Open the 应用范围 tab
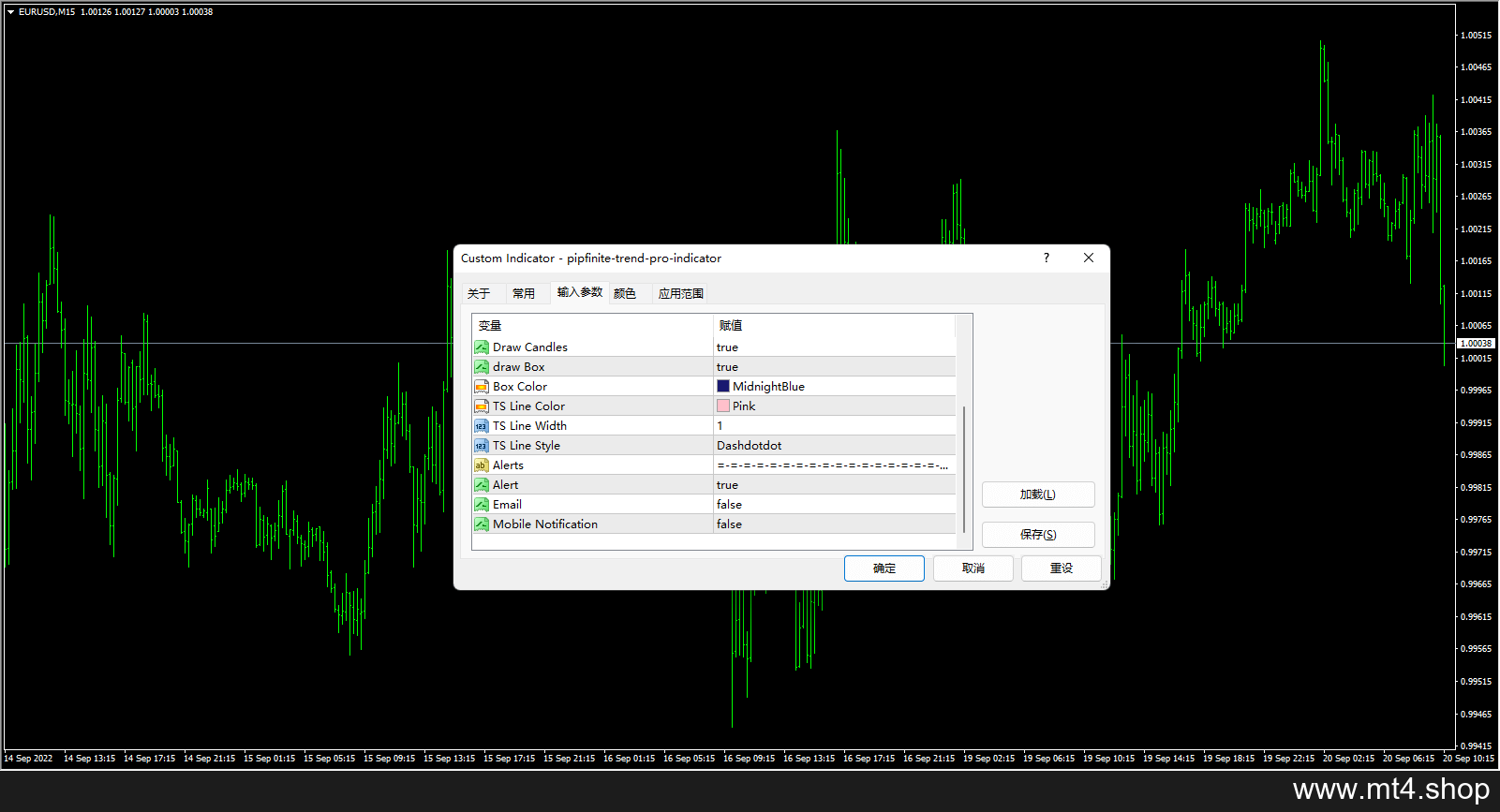 pos(681,294)
